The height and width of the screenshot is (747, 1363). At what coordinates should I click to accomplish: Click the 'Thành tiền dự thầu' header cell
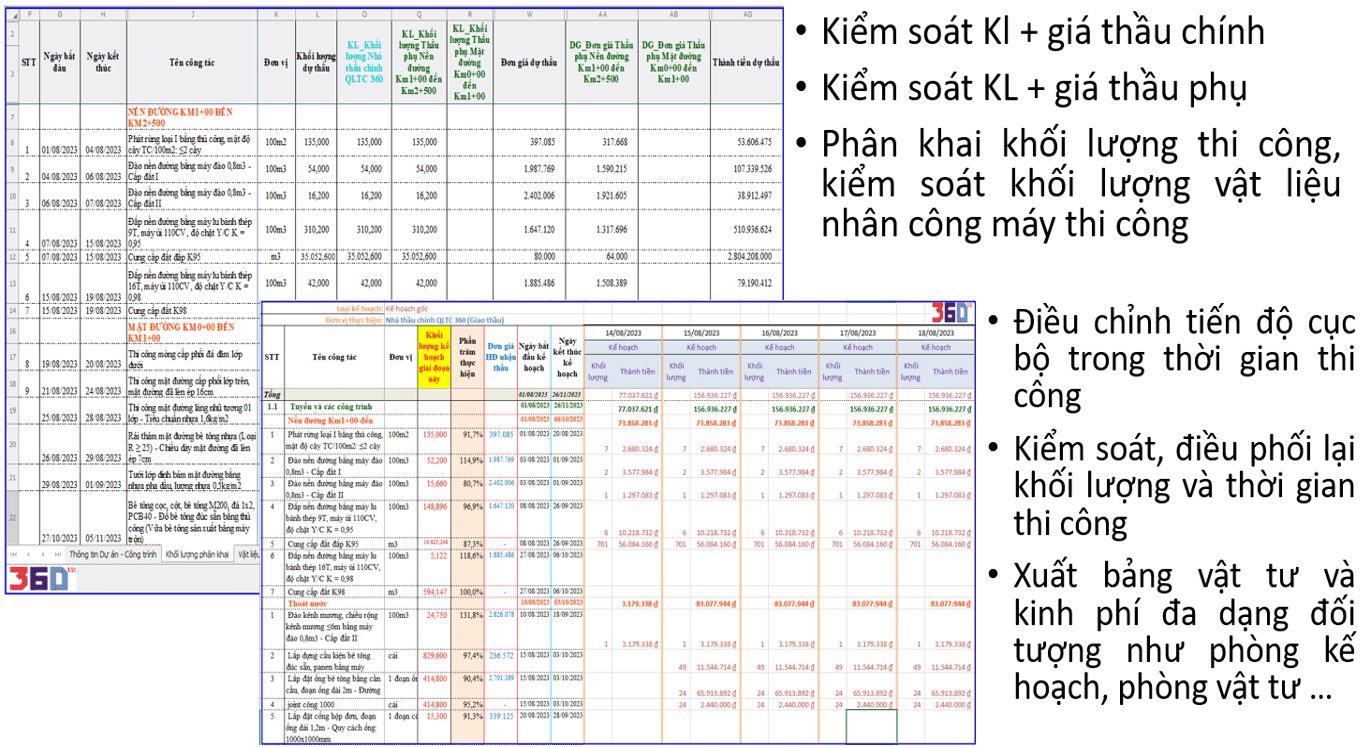pos(745,61)
